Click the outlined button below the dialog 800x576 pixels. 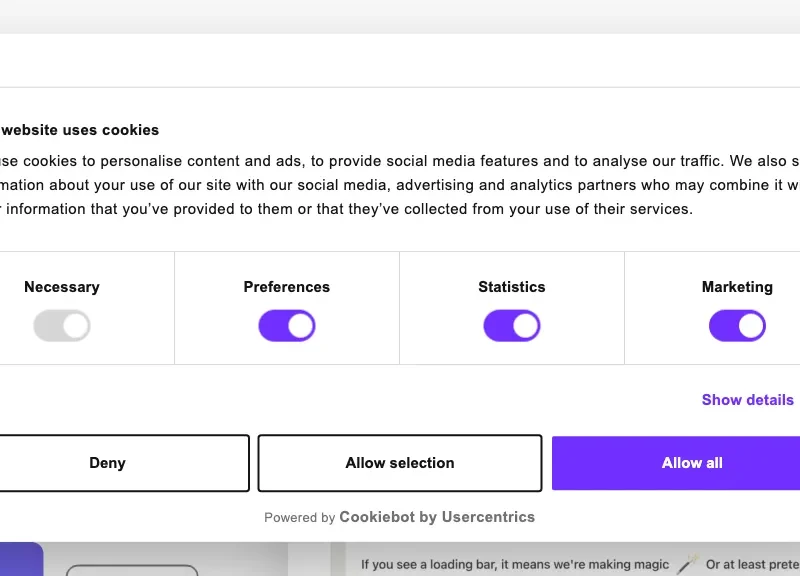[x=132, y=570]
